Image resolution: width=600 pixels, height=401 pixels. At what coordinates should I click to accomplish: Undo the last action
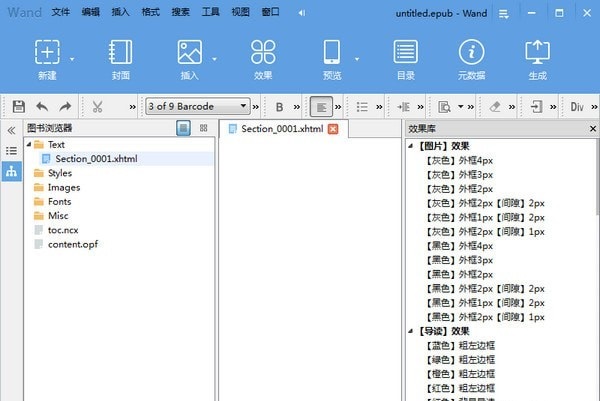(42, 106)
